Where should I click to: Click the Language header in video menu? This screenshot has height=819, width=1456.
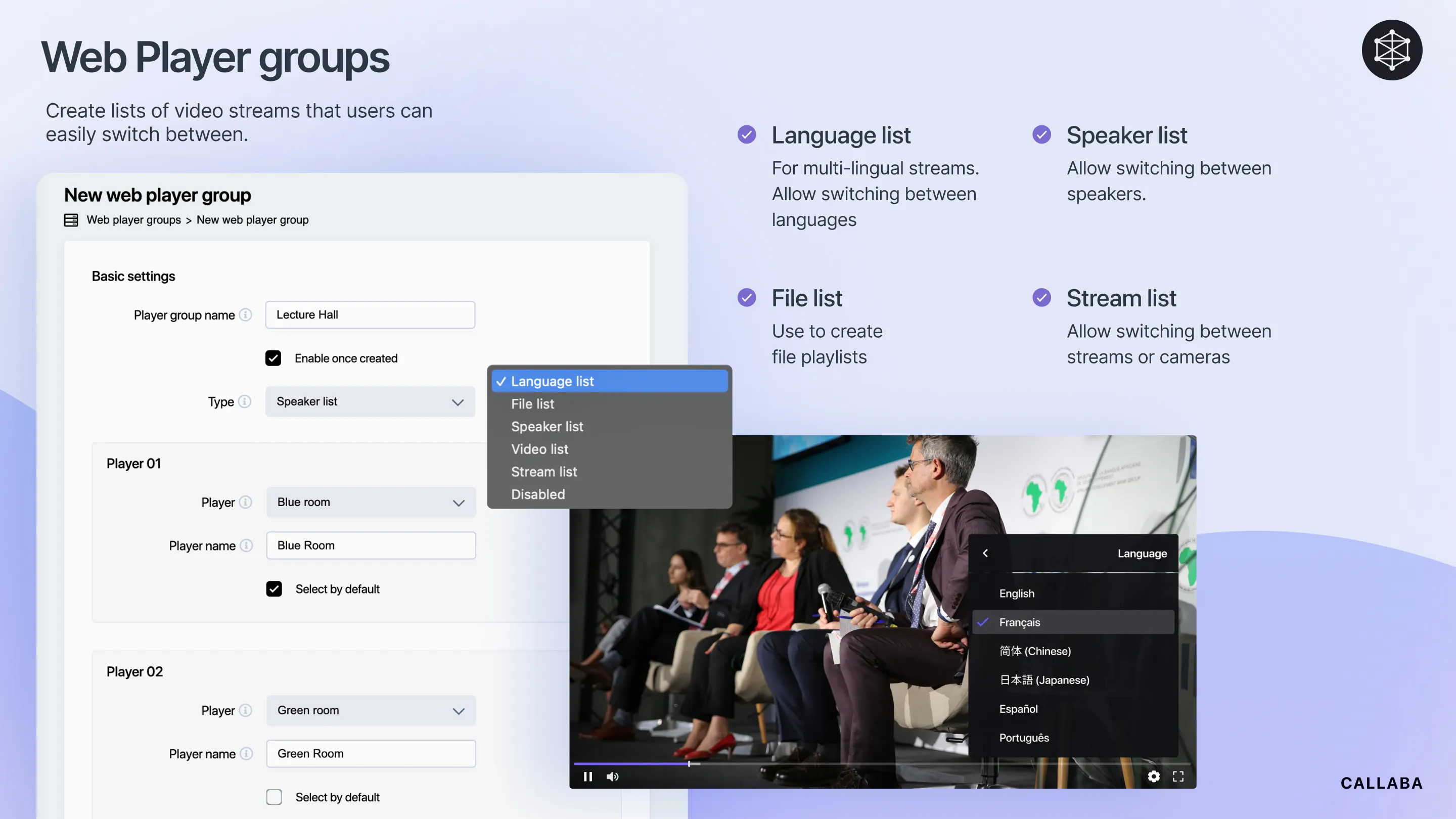tap(1142, 554)
